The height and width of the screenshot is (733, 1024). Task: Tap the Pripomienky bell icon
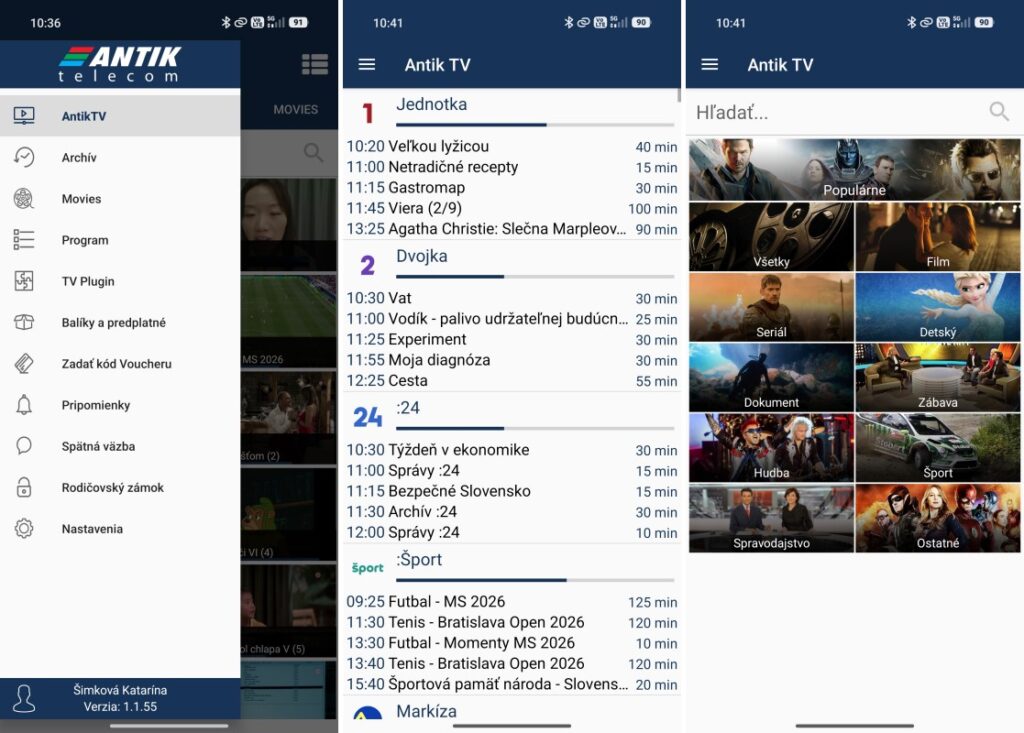24,404
